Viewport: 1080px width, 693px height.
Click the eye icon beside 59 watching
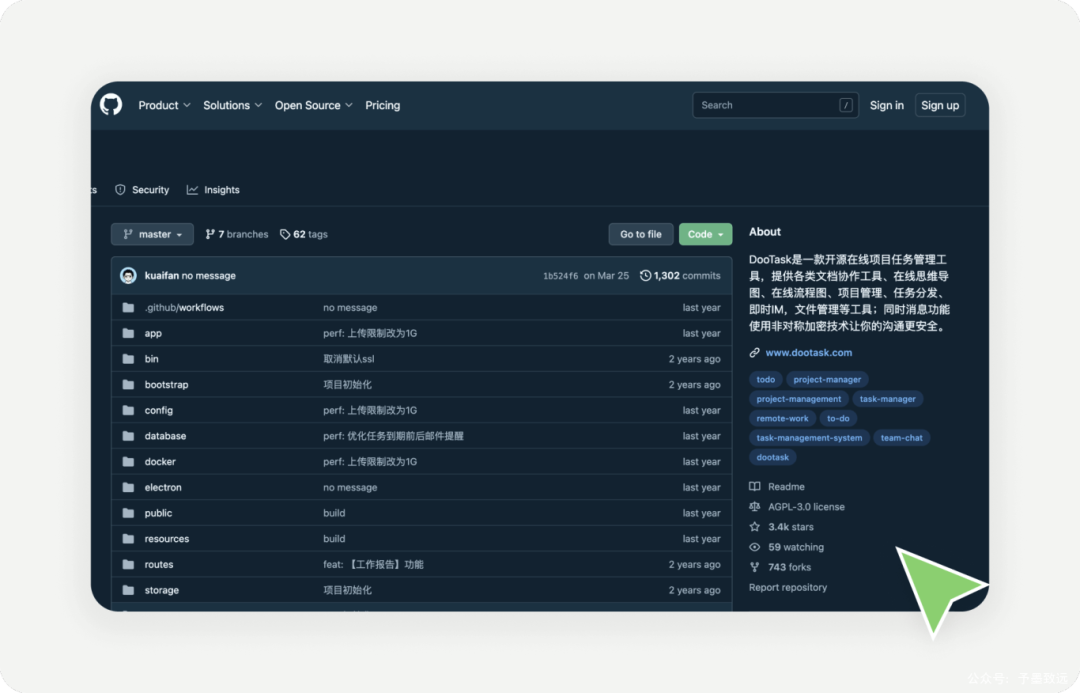click(754, 547)
